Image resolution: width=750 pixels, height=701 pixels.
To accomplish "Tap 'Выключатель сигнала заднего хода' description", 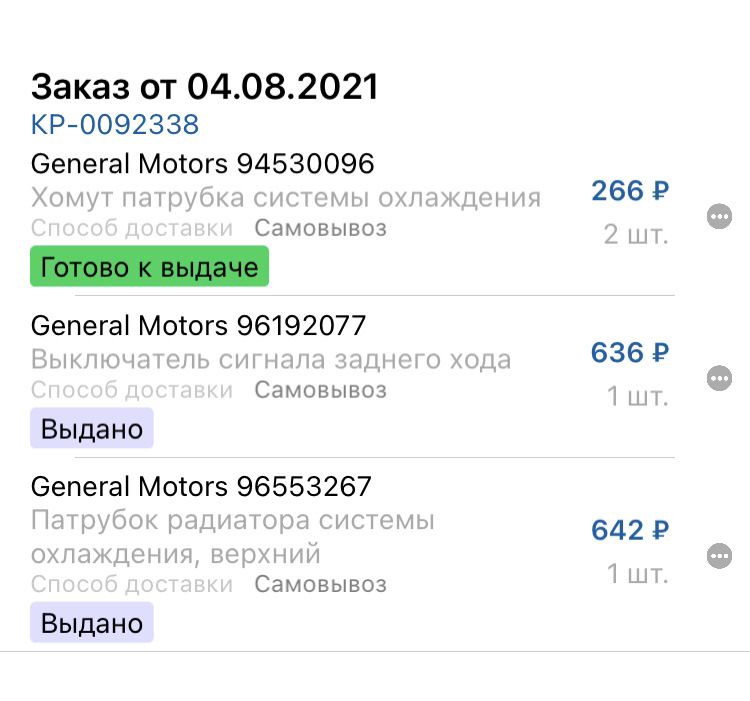I will (271, 359).
